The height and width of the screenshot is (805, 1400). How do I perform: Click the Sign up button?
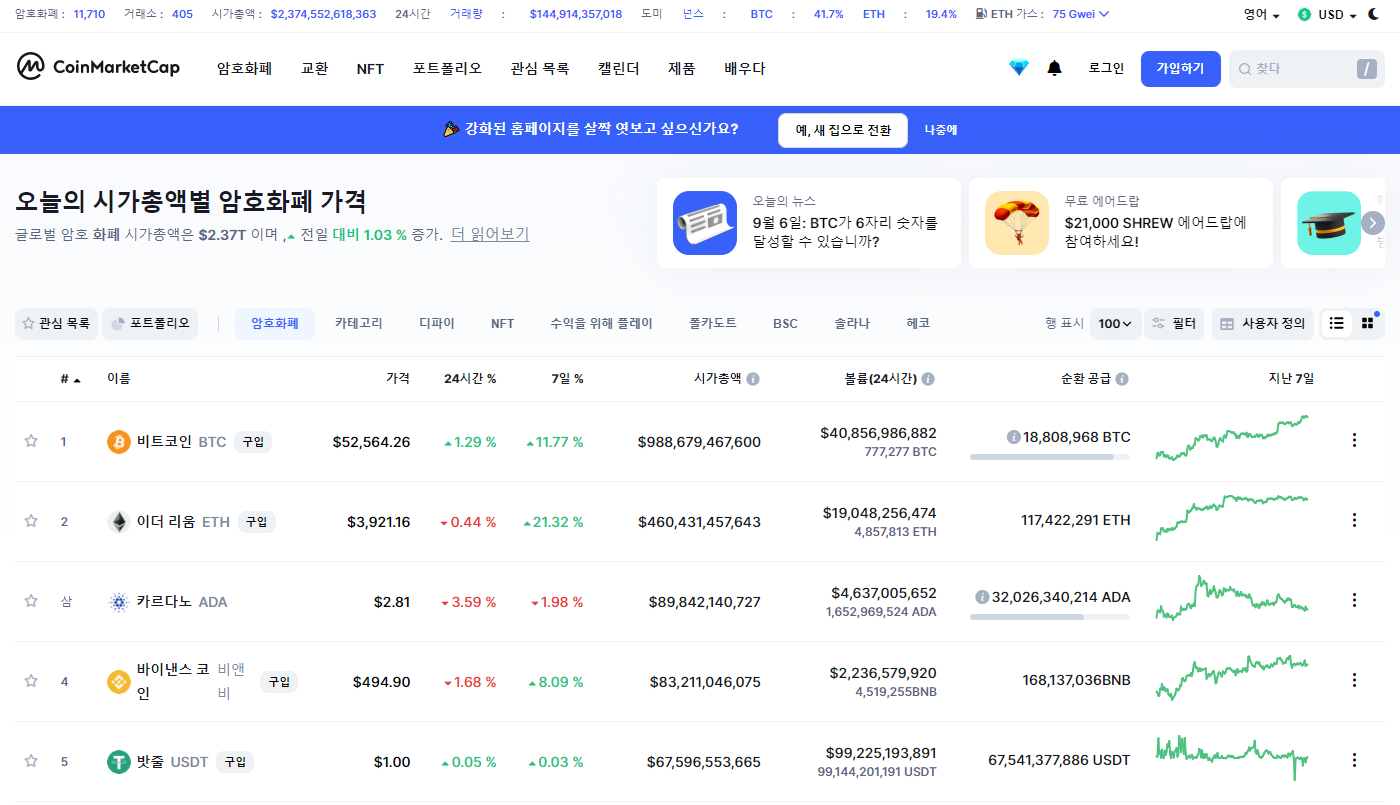(x=1181, y=68)
